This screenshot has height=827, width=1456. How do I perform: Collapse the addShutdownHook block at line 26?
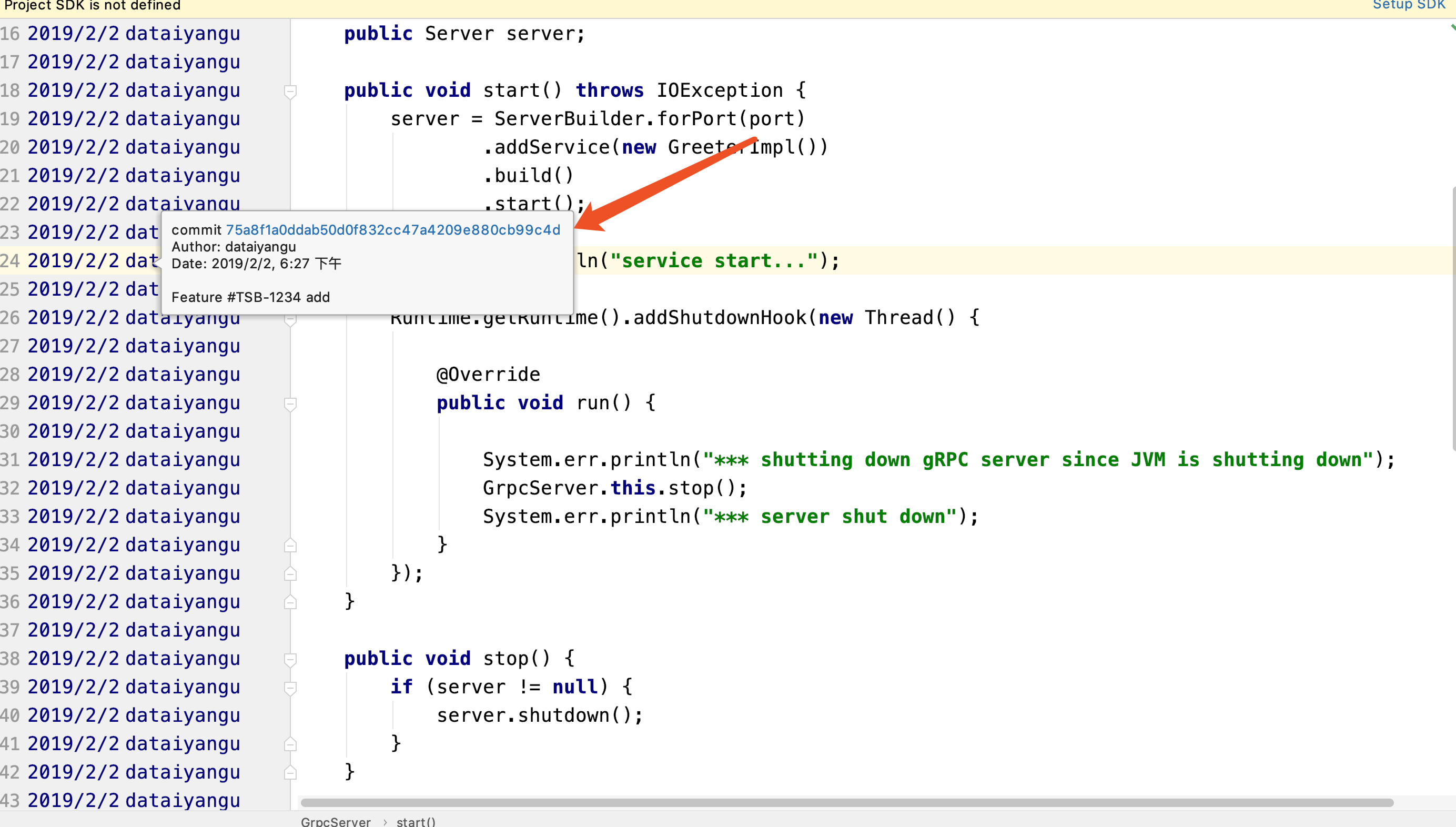coord(290,320)
